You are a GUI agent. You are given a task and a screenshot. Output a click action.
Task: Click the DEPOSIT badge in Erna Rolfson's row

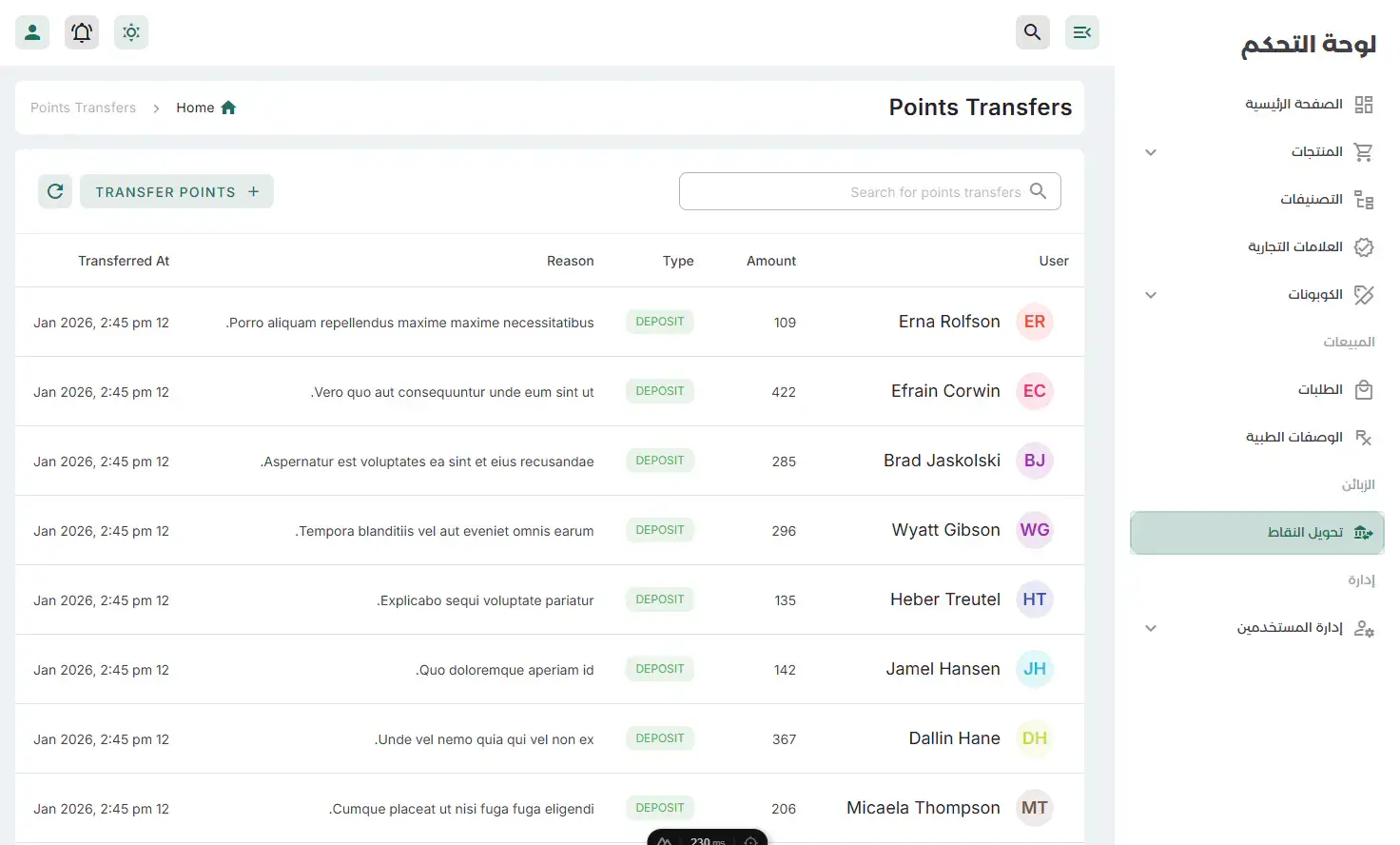click(x=660, y=322)
